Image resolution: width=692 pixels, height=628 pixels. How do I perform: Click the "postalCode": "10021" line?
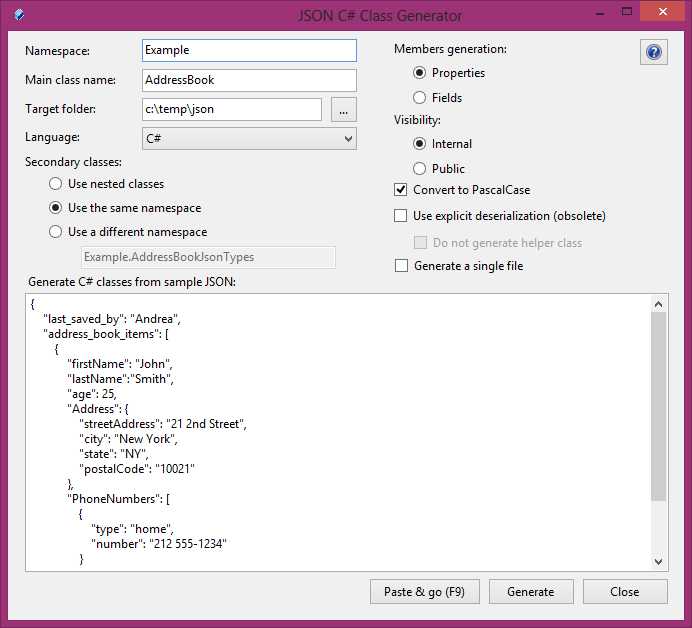coord(137,469)
